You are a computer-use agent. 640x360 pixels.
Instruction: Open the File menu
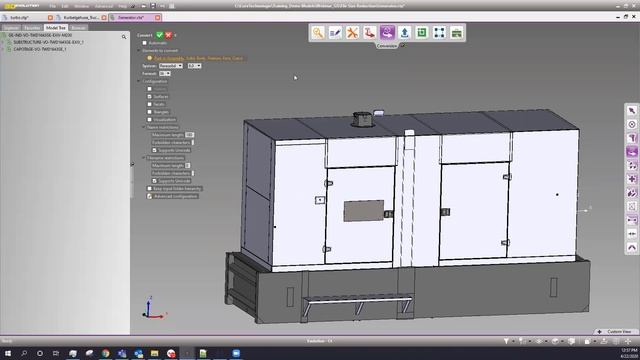pyautogui.click(x=53, y=6)
